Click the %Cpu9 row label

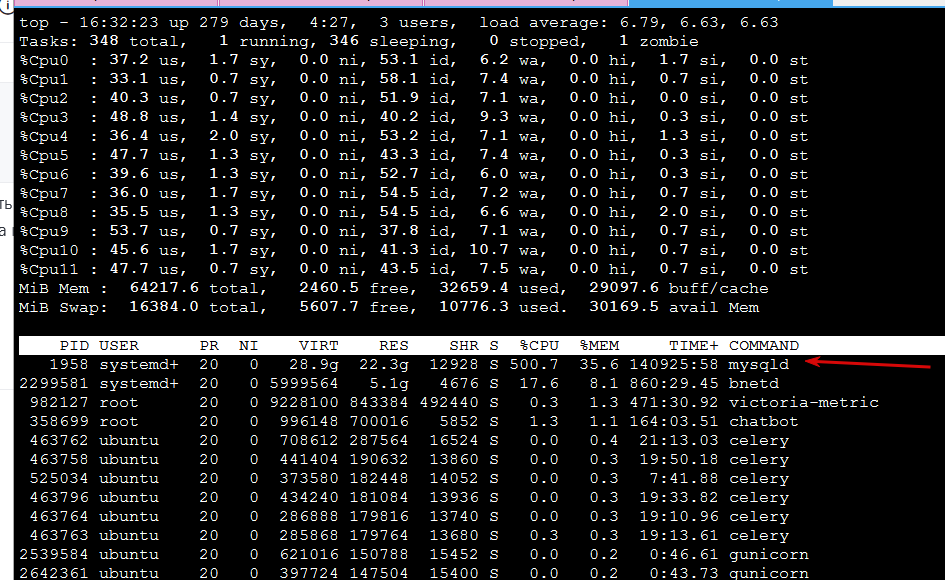[44, 231]
